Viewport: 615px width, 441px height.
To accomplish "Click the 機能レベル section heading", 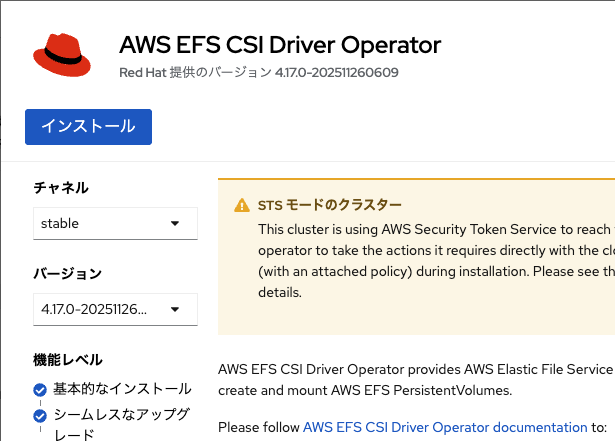I will point(68,359).
